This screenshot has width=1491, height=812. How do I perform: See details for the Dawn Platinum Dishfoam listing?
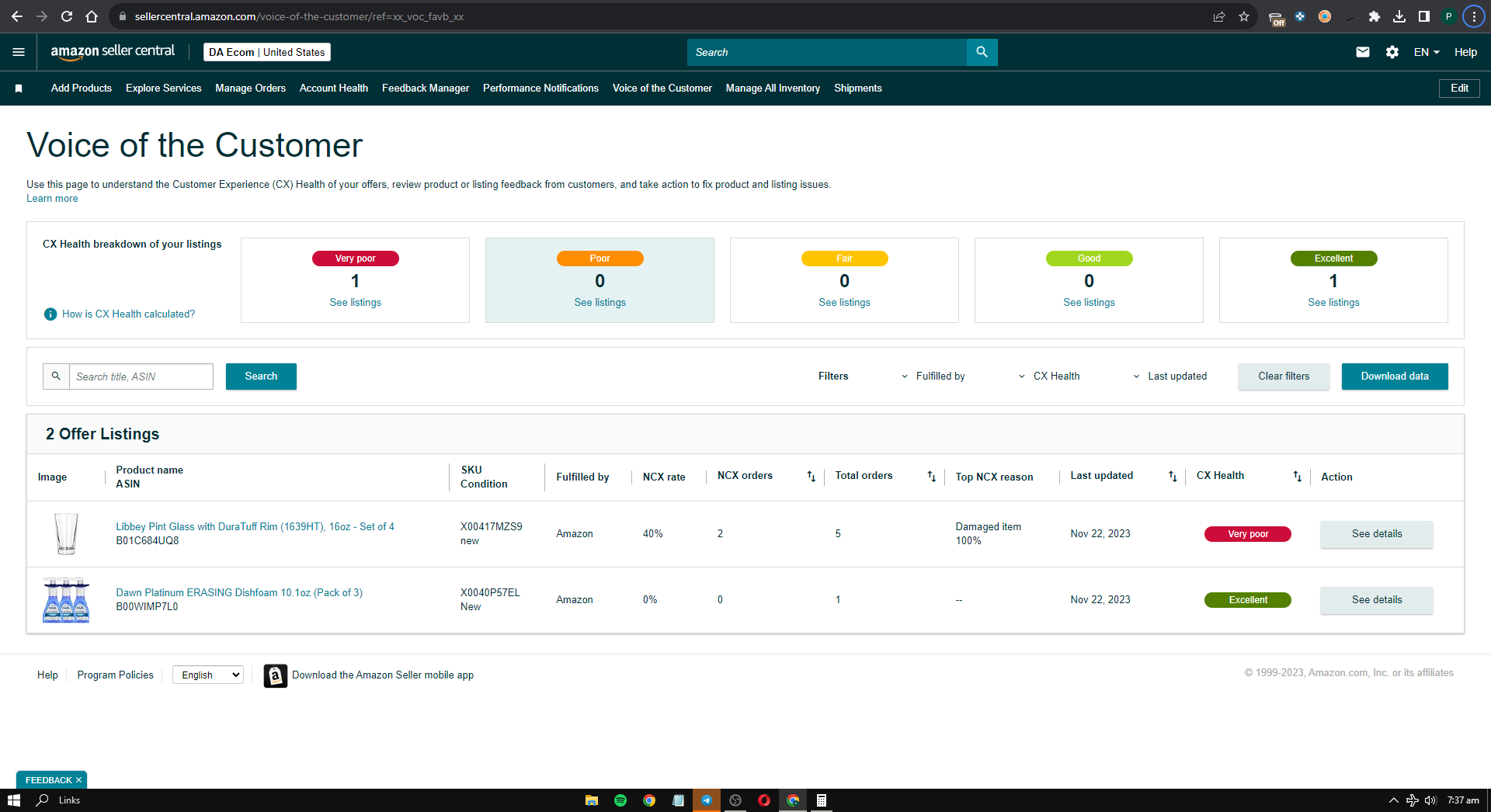(1377, 600)
